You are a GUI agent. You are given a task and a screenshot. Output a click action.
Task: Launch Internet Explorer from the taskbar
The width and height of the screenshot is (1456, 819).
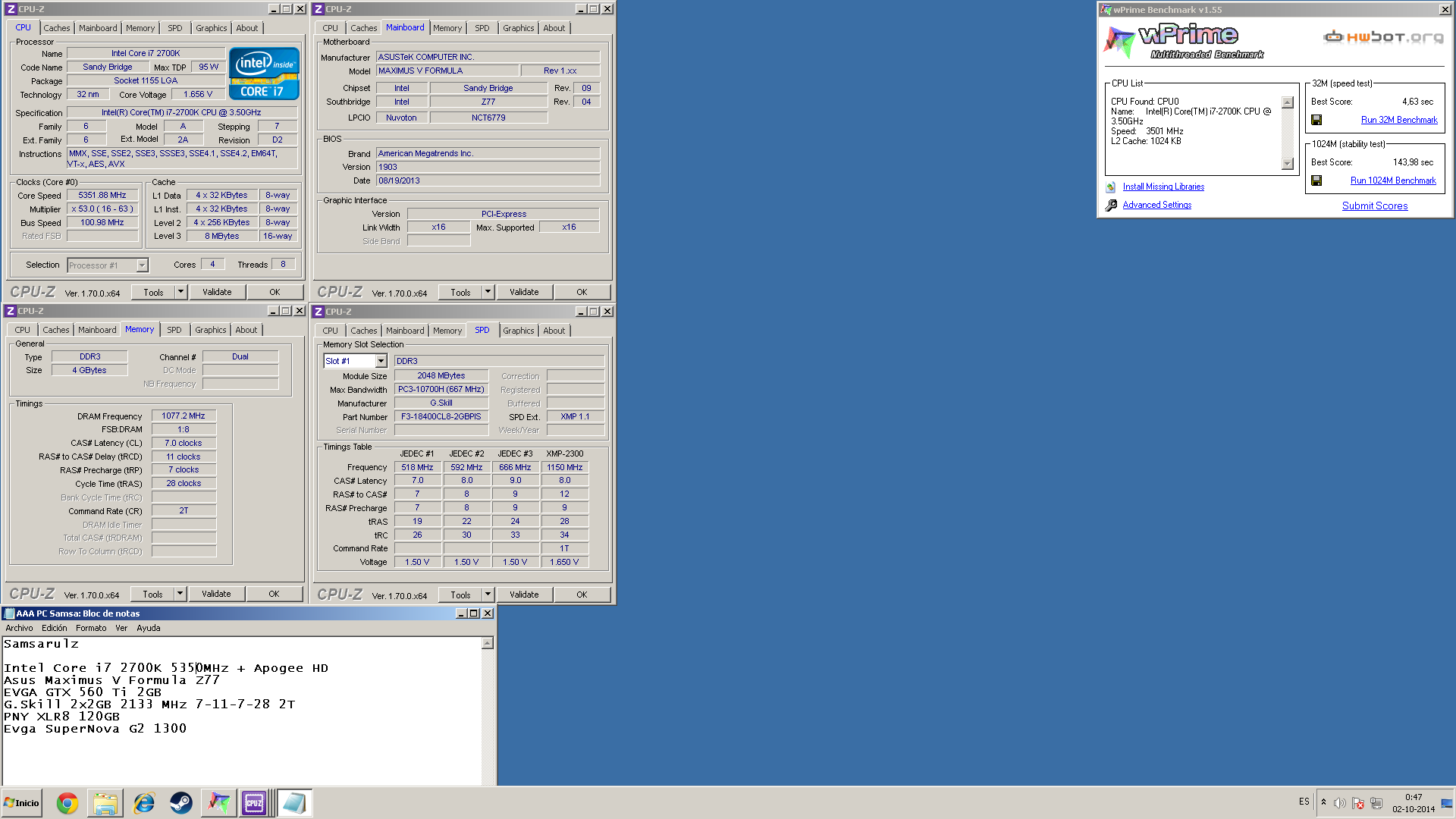[143, 803]
